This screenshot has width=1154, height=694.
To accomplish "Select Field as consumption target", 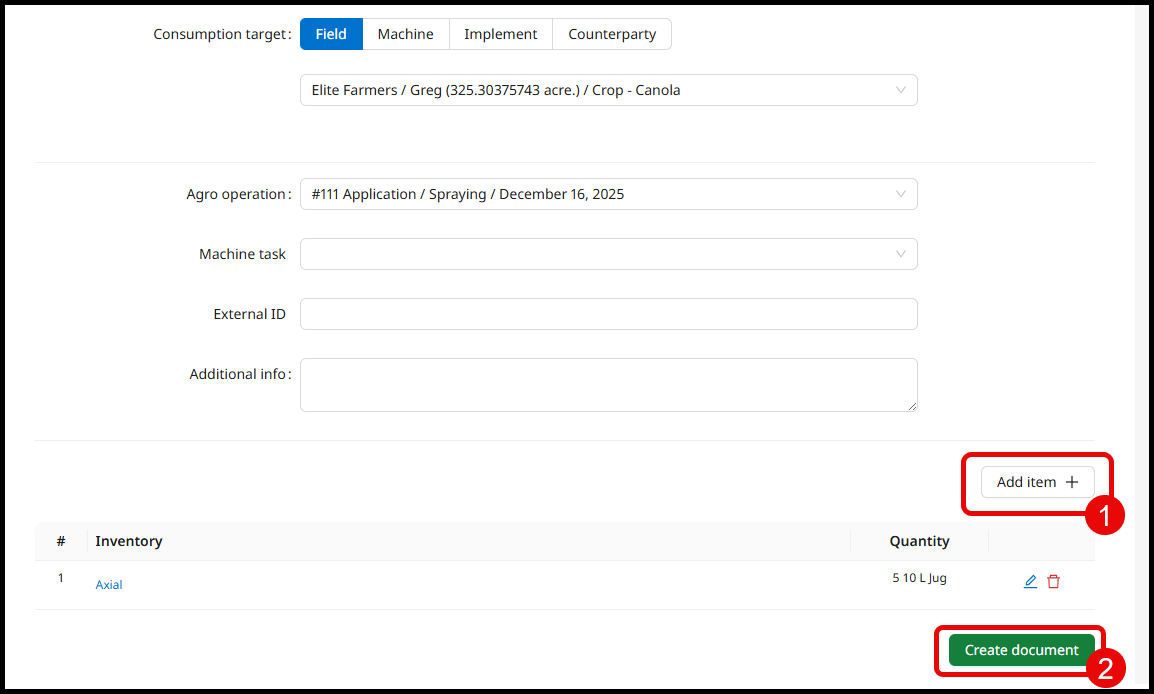I will tap(331, 34).
